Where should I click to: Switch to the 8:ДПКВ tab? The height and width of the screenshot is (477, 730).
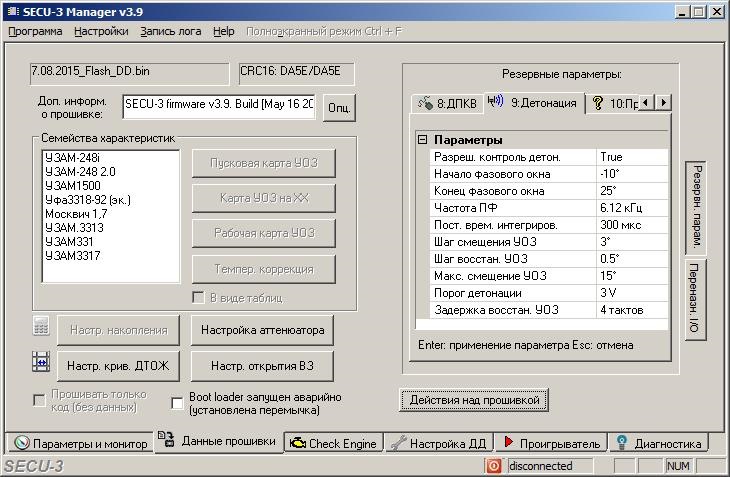point(447,103)
